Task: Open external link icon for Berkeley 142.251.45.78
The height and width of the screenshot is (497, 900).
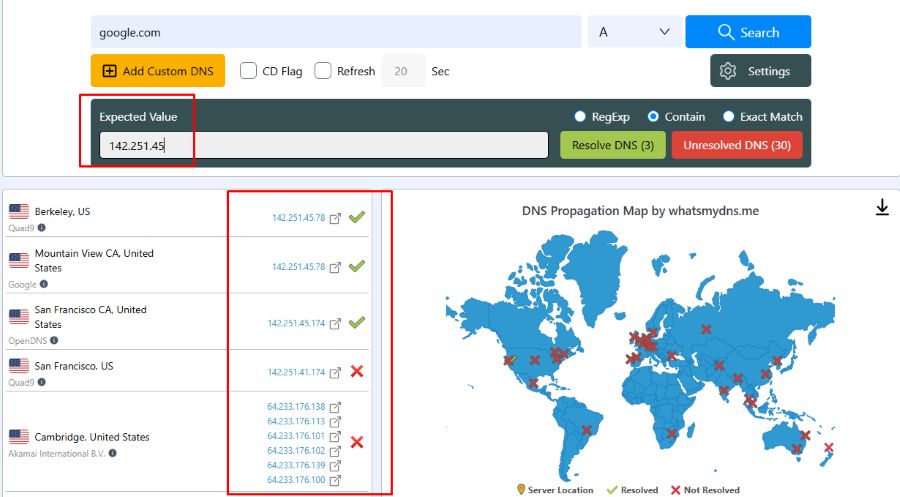Action: click(335, 218)
